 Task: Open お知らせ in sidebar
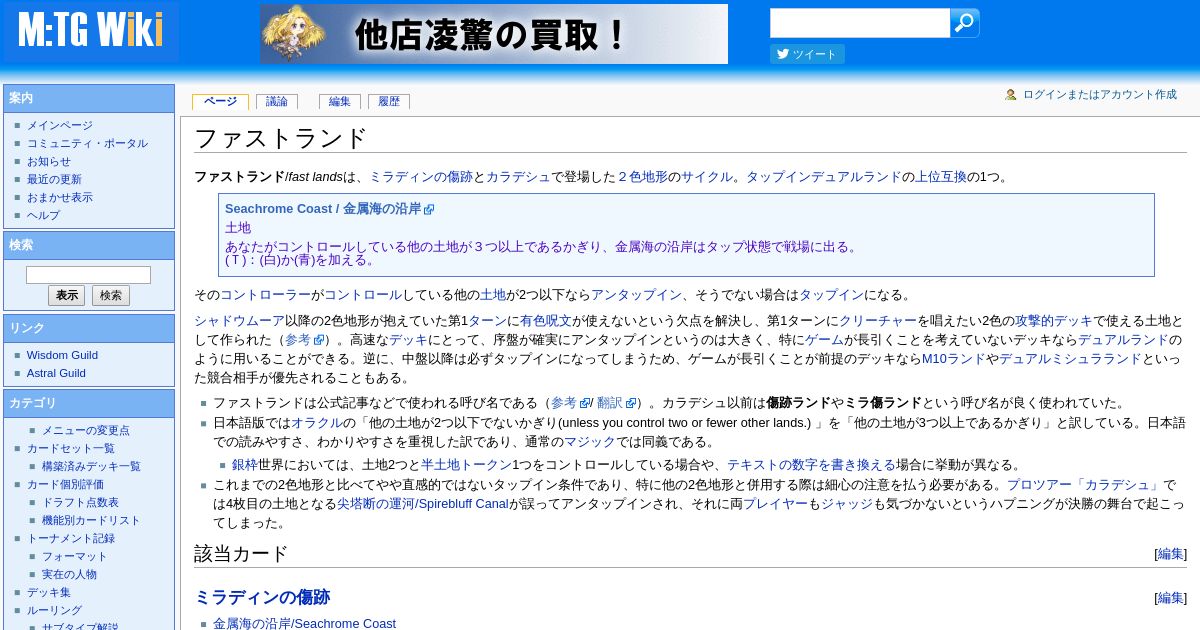[49, 162]
